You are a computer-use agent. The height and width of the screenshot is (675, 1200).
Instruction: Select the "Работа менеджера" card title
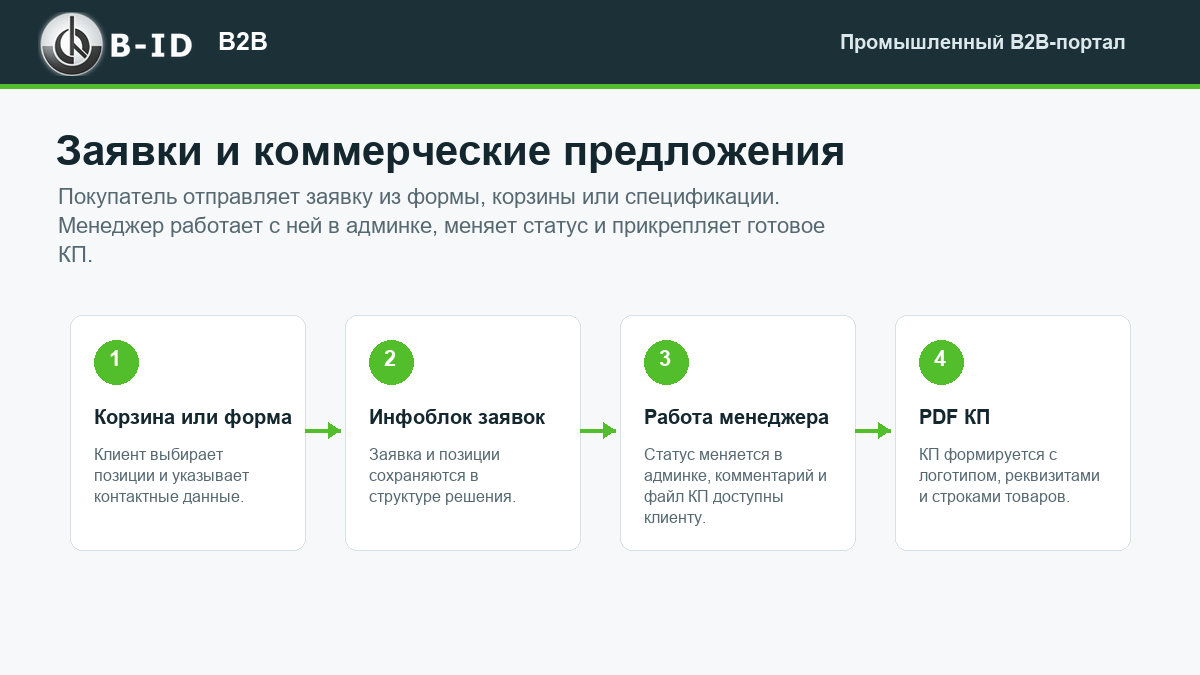[x=736, y=417]
